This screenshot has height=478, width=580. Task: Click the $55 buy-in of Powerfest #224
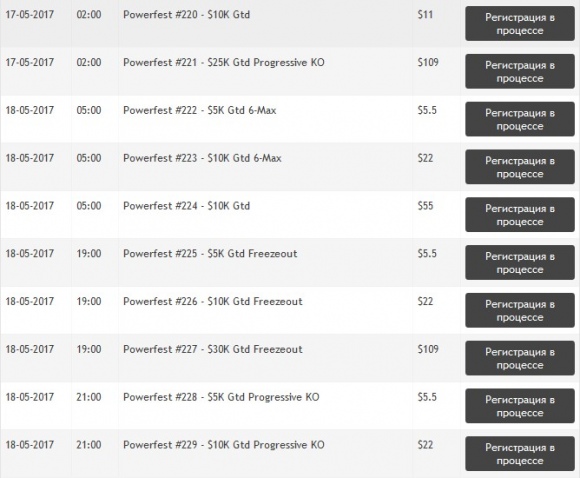click(x=425, y=206)
